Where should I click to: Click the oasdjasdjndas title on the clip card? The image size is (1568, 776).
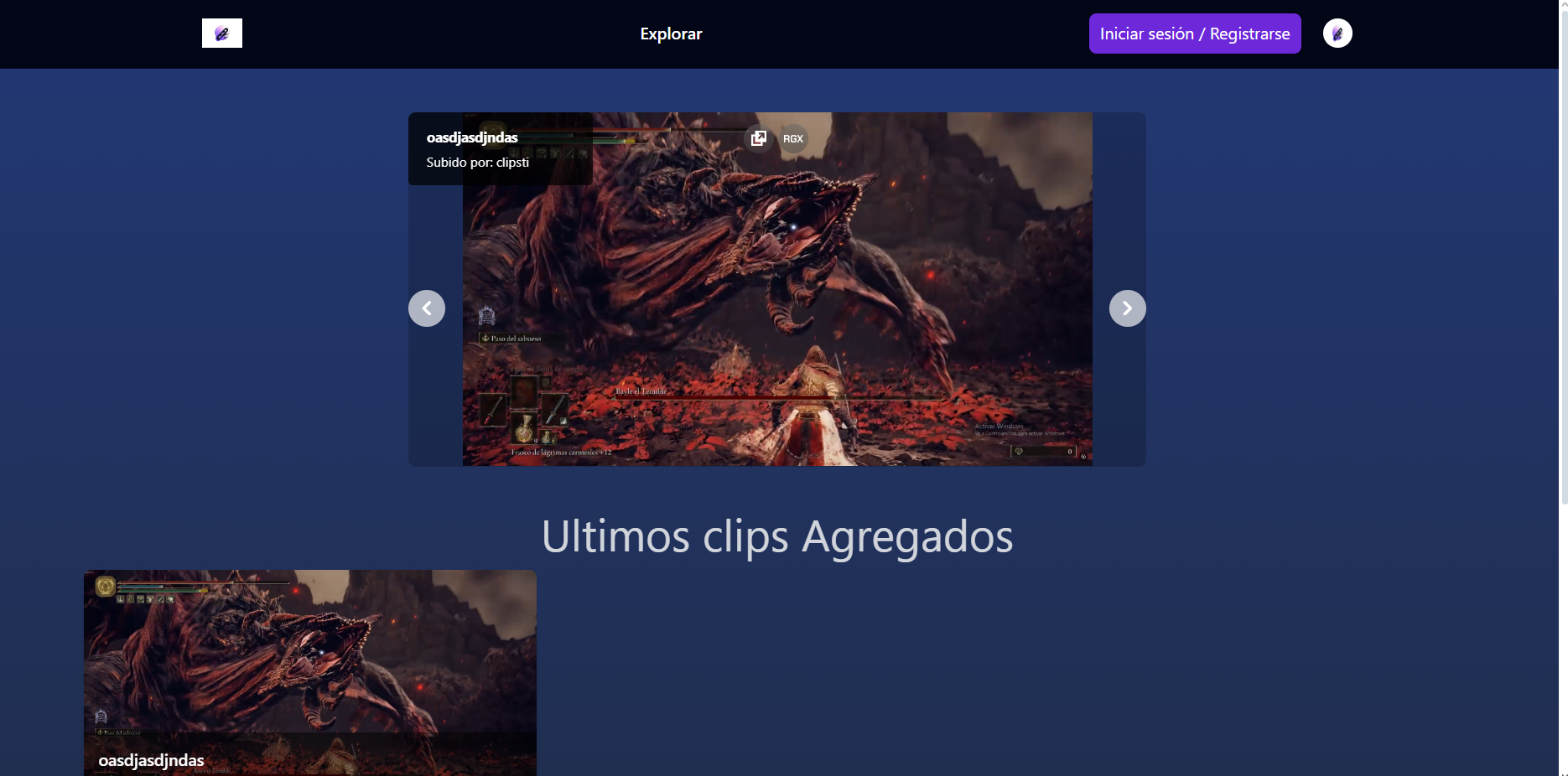[x=152, y=760]
